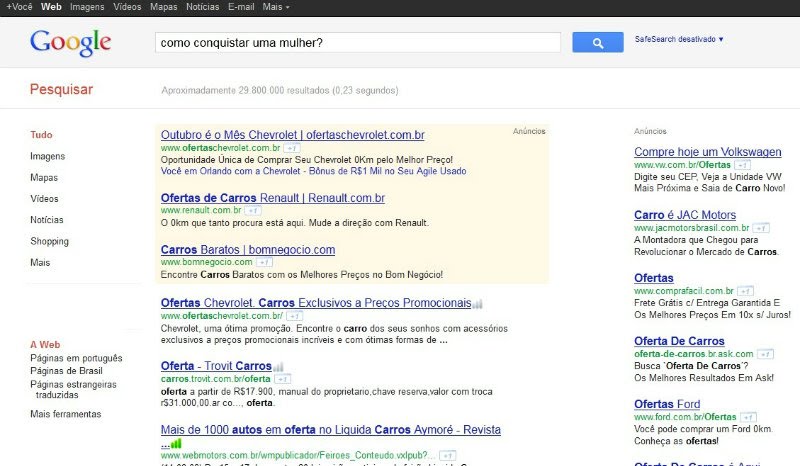Open the Mais dropdown in top bar
Viewport: 800px width, 466px height.
pyautogui.click(x=276, y=7)
